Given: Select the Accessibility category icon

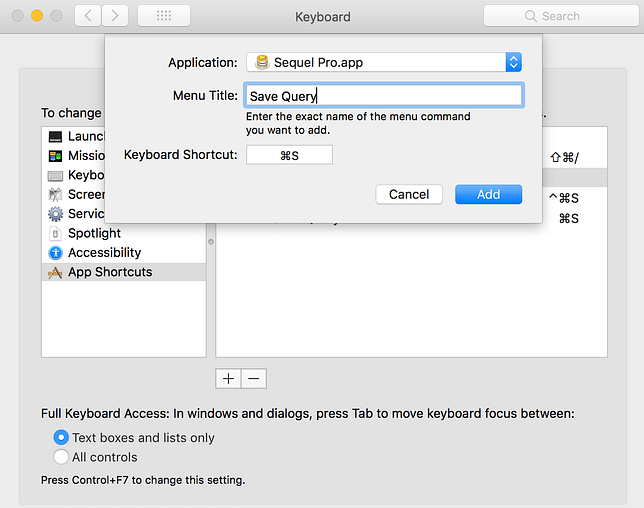Looking at the screenshot, I should click(x=55, y=253).
